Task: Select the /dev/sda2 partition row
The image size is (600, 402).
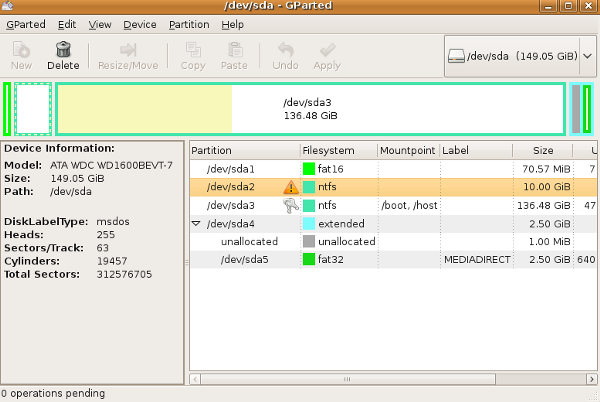Action: click(x=393, y=187)
